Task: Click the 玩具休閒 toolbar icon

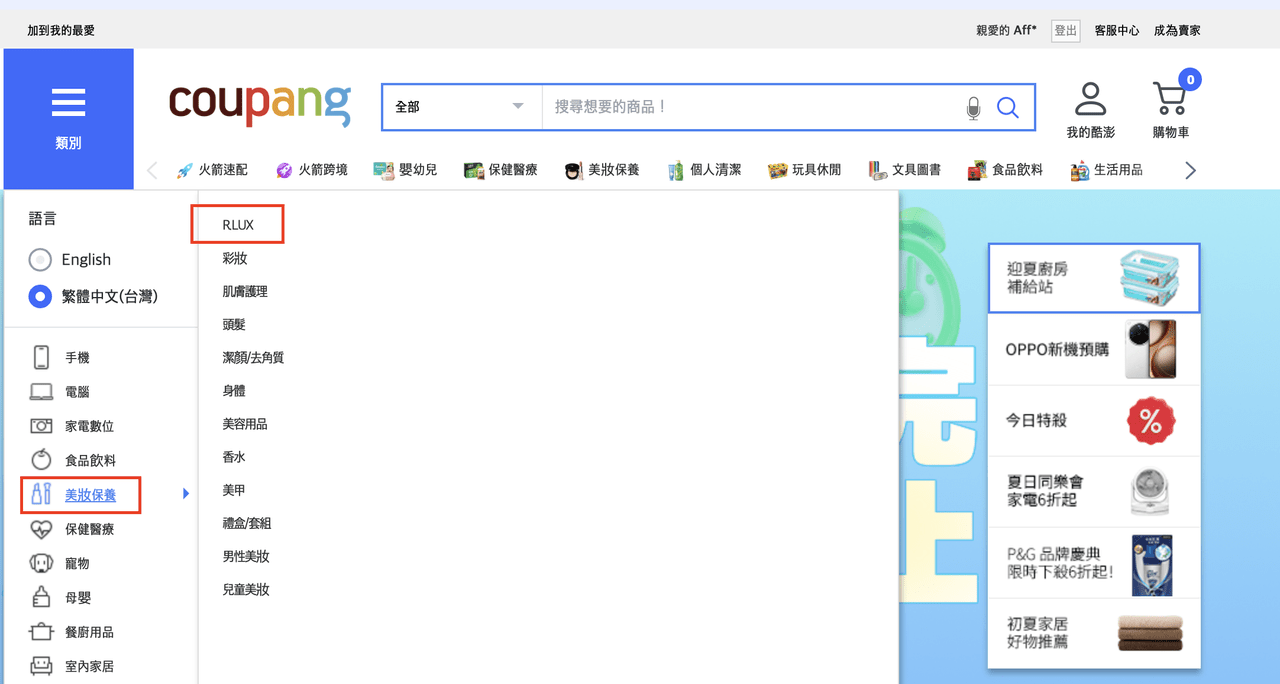Action: tap(777, 171)
